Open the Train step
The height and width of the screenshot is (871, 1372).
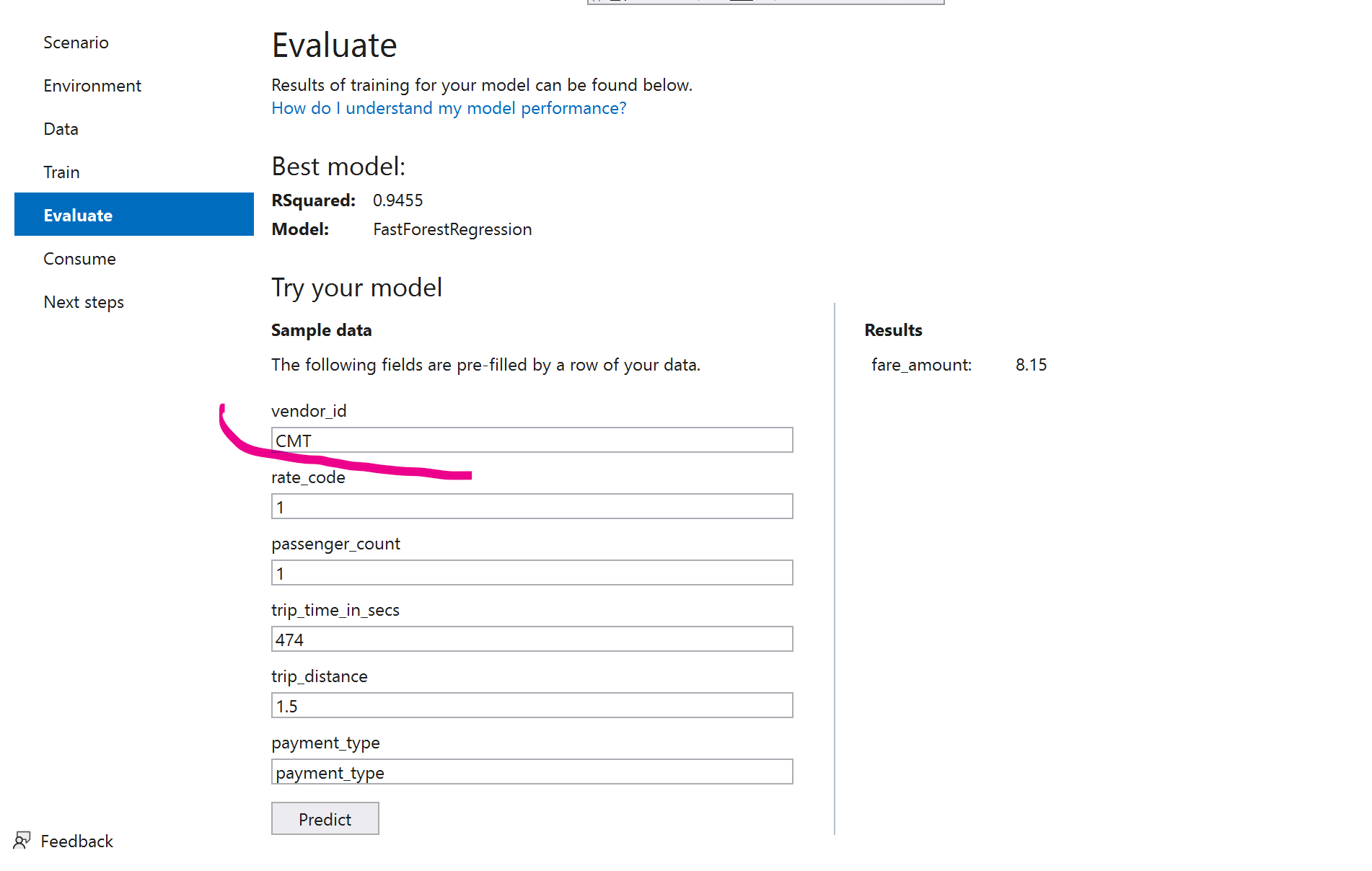(61, 172)
